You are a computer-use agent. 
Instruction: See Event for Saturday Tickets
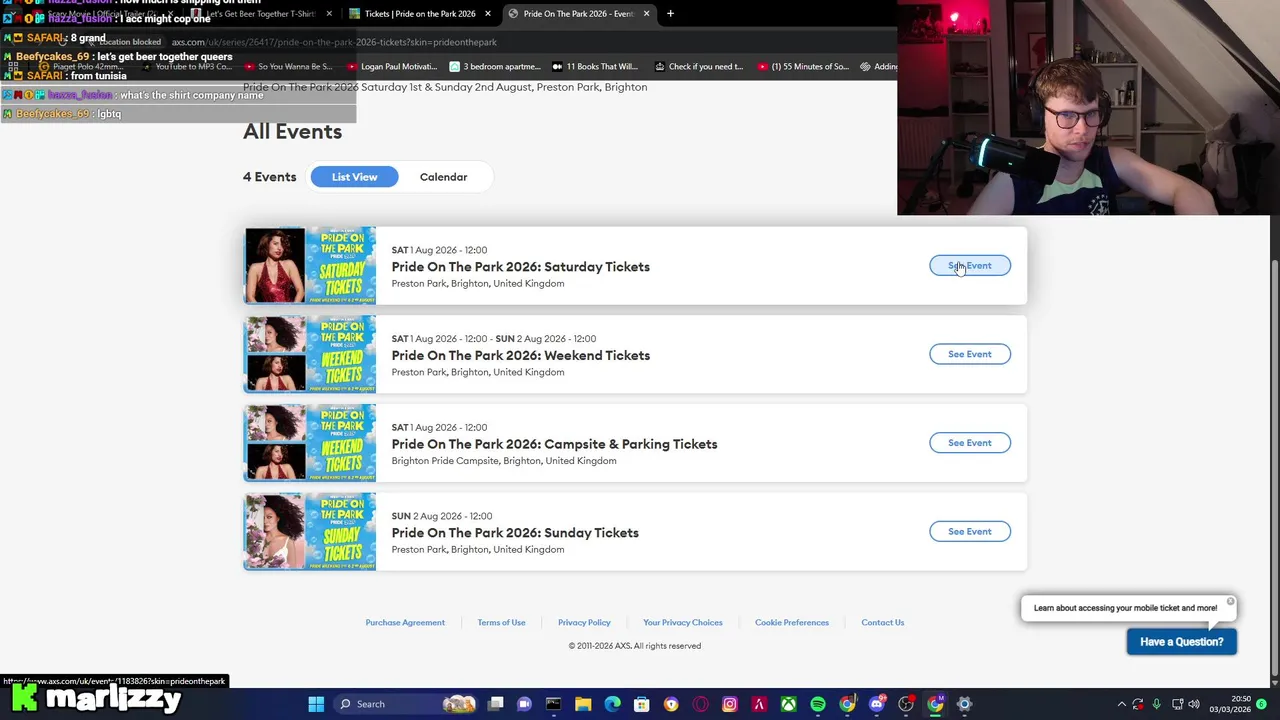970,266
